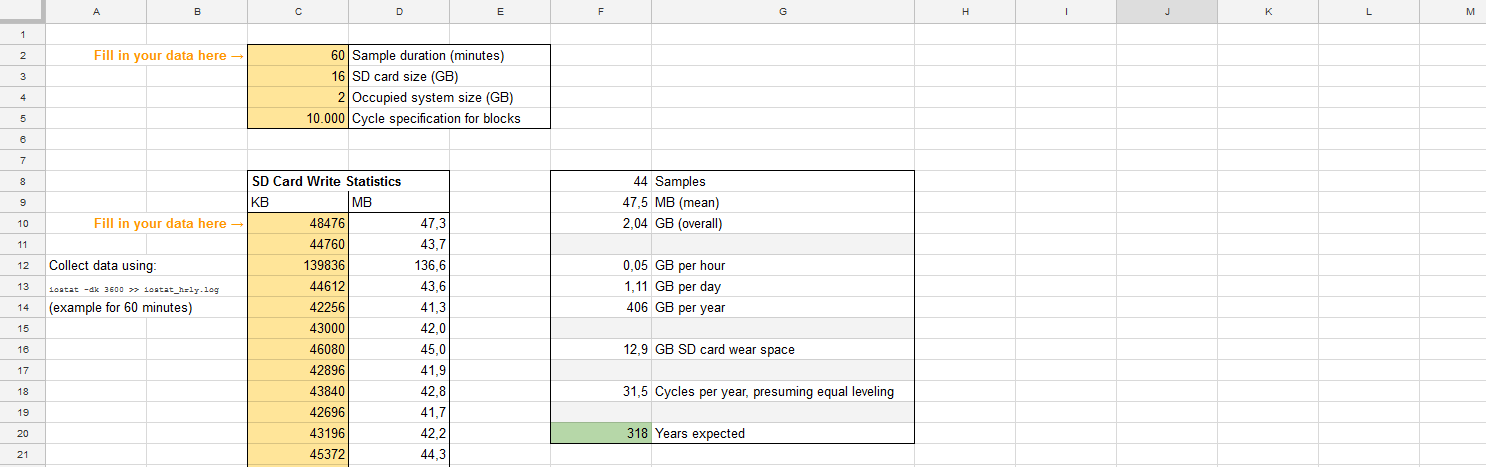
Task: Click the SD card size value 16
Action: (297, 76)
